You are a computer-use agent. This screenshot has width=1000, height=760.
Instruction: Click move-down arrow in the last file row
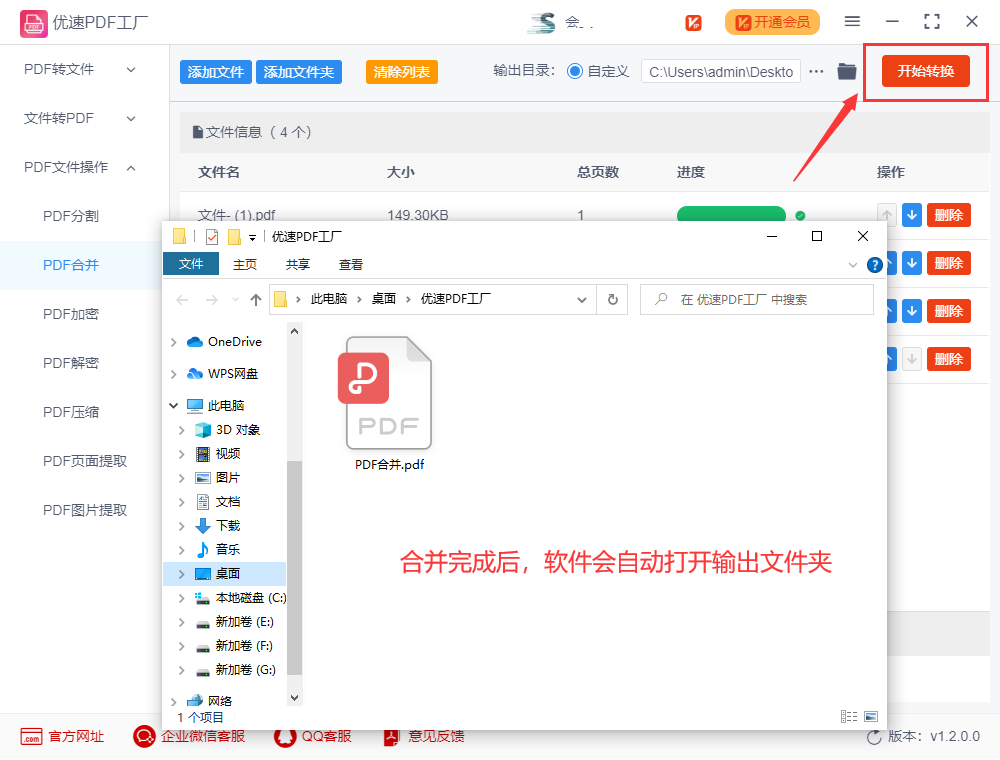coord(912,359)
